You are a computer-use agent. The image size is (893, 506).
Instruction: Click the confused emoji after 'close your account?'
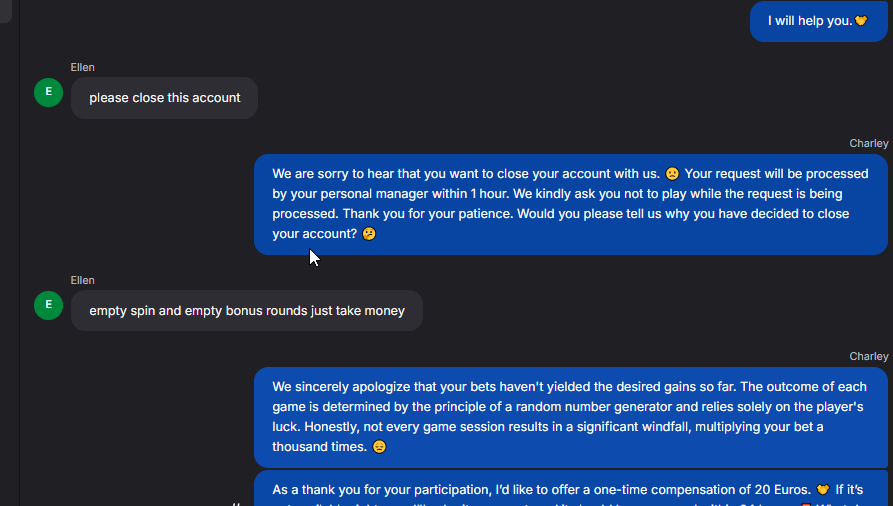[369, 234]
